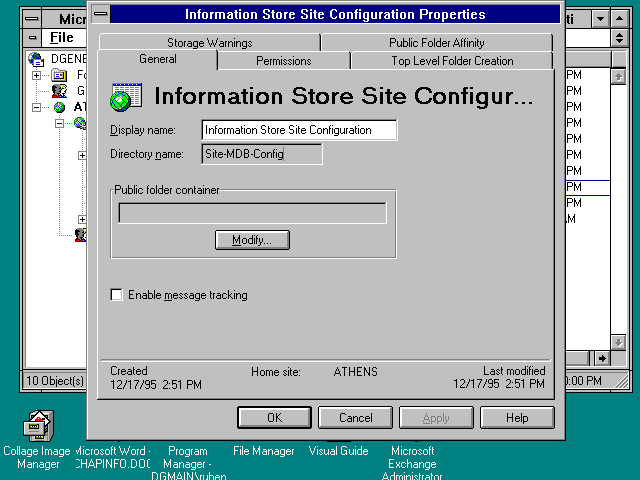The height and width of the screenshot is (480, 640).
Task: Click the Modify... button
Action: (252, 240)
